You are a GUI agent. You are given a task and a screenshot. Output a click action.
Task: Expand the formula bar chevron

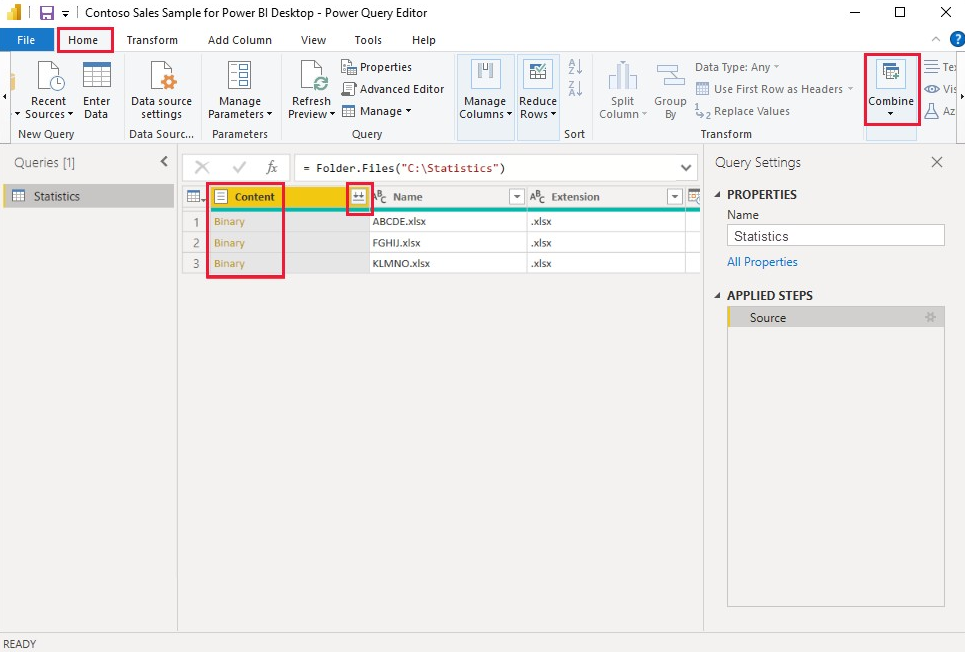point(686,168)
